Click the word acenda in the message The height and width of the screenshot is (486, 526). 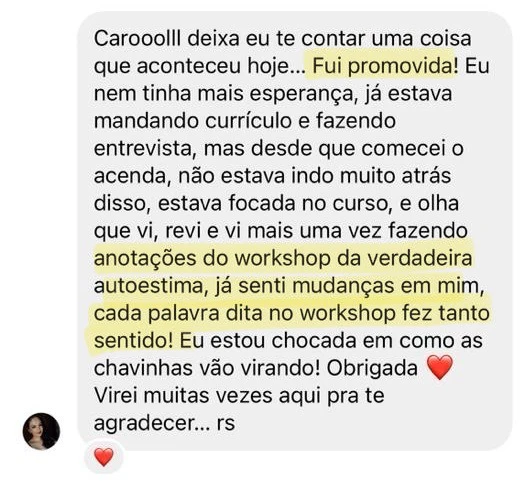coord(132,176)
